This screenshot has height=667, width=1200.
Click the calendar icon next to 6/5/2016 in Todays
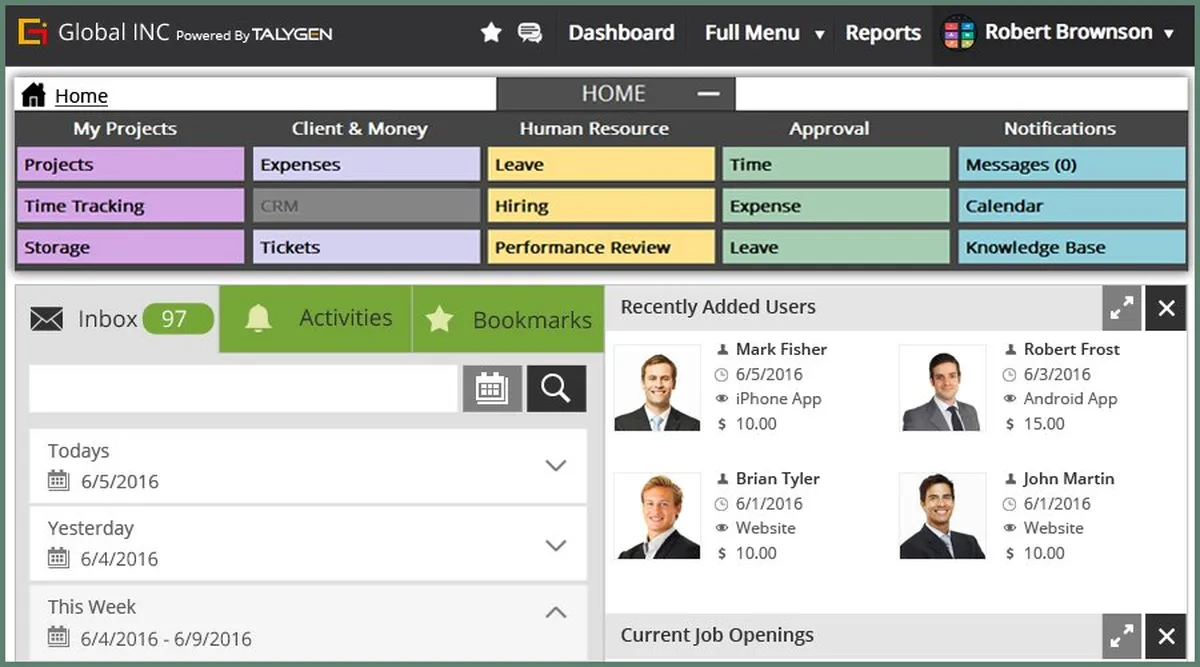(59, 481)
